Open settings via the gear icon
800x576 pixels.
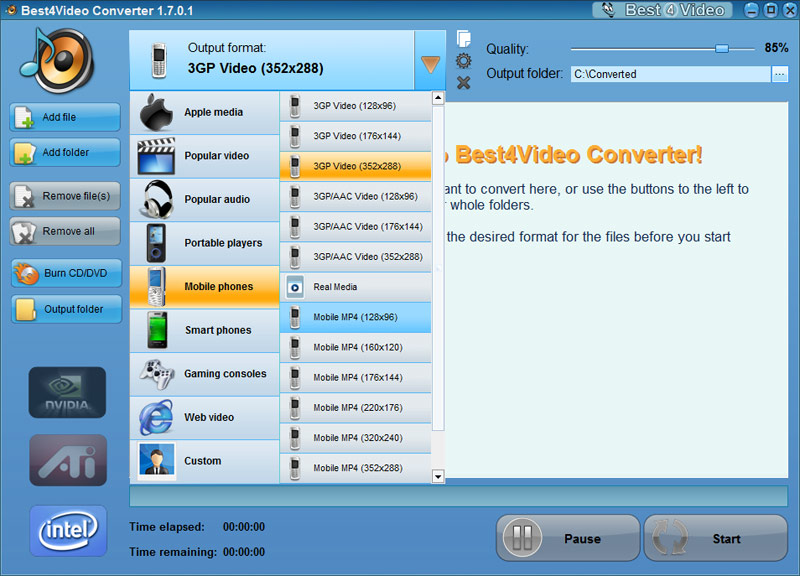[463, 61]
